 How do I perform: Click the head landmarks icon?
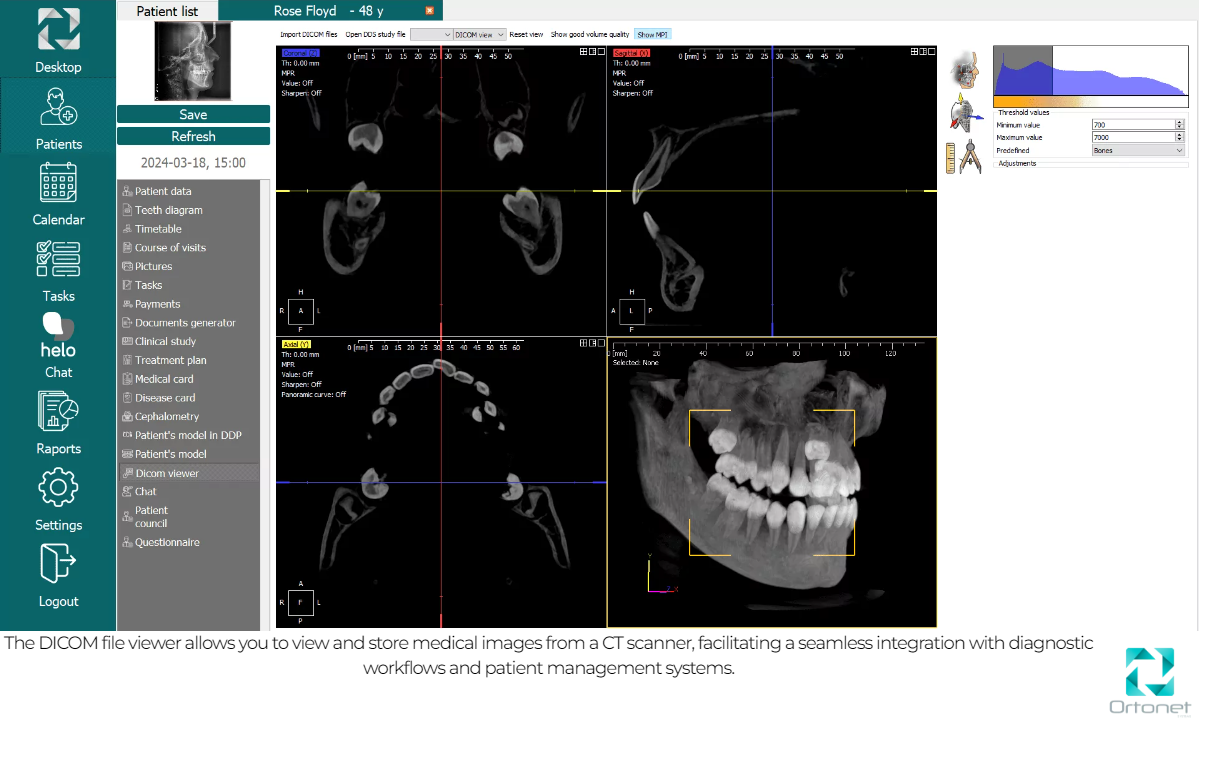click(x=964, y=70)
